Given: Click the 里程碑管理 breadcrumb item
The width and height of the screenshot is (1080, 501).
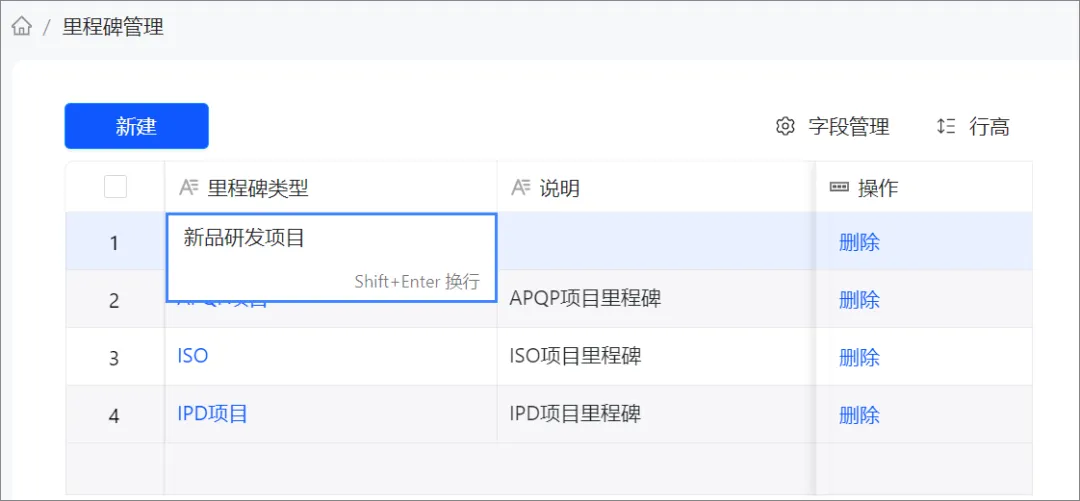Looking at the screenshot, I should point(113,28).
